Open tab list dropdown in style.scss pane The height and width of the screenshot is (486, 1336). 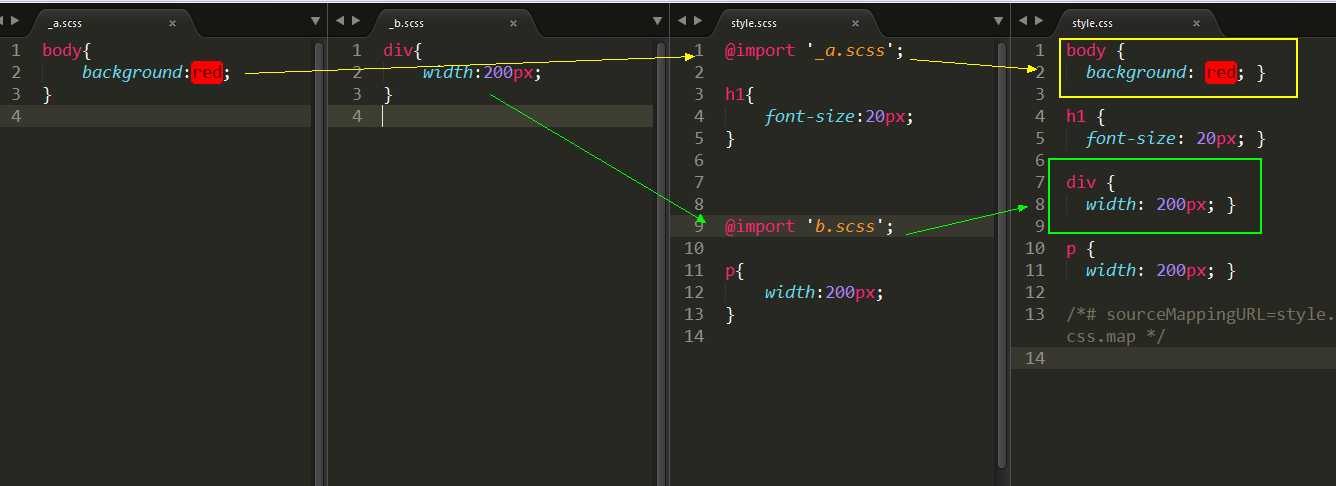point(999,21)
